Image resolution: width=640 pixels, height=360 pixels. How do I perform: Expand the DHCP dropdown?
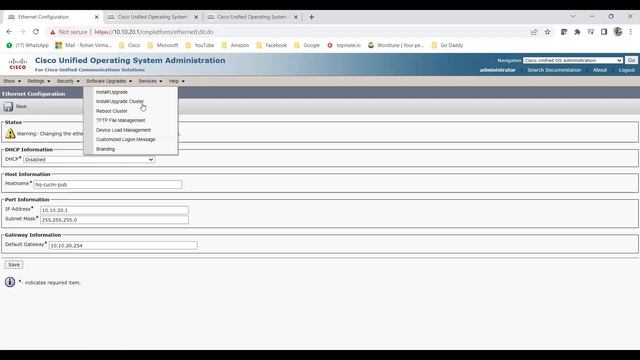point(89,160)
